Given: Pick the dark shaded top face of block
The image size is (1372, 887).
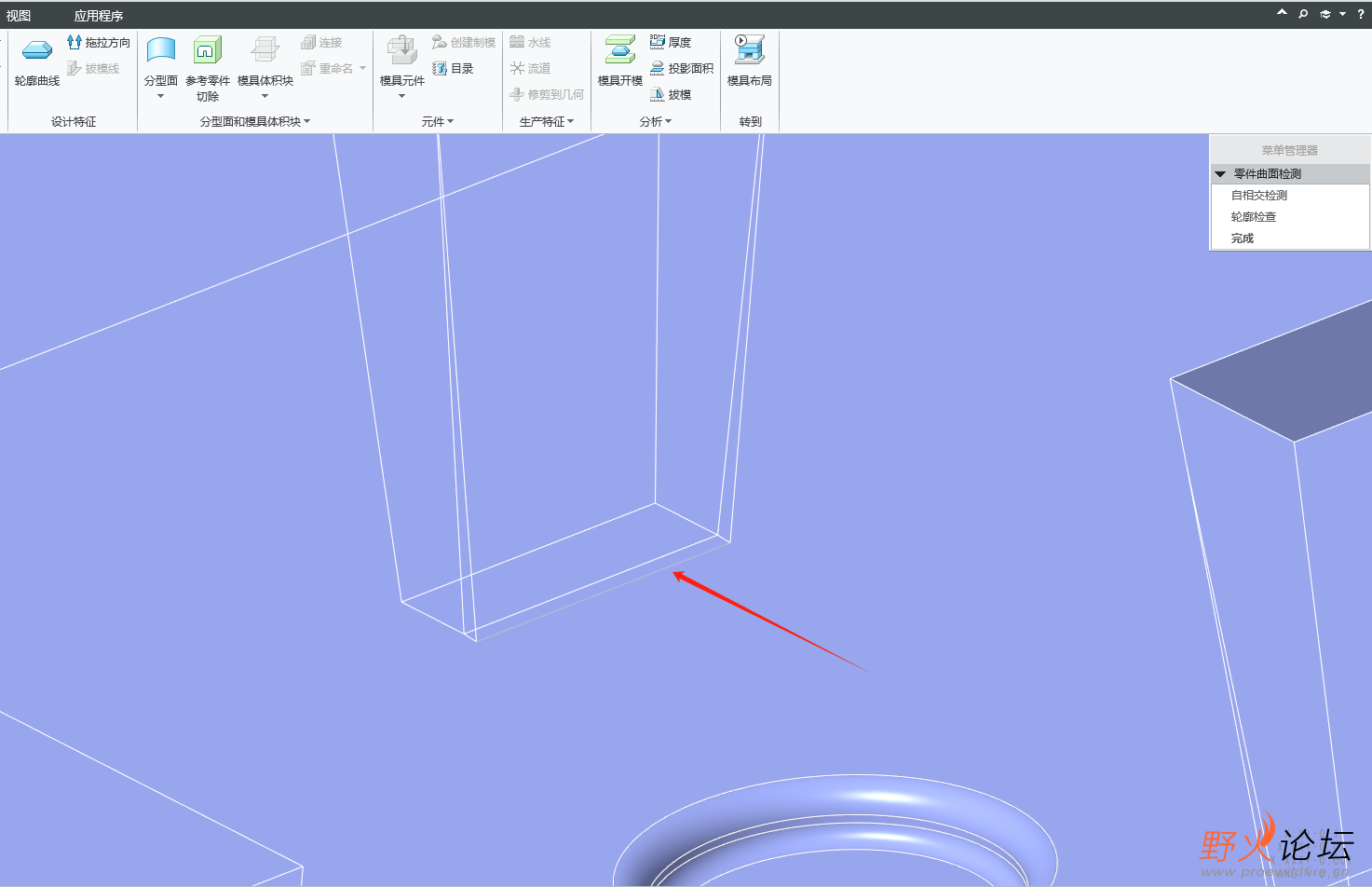Looking at the screenshot, I should coord(1295,377).
